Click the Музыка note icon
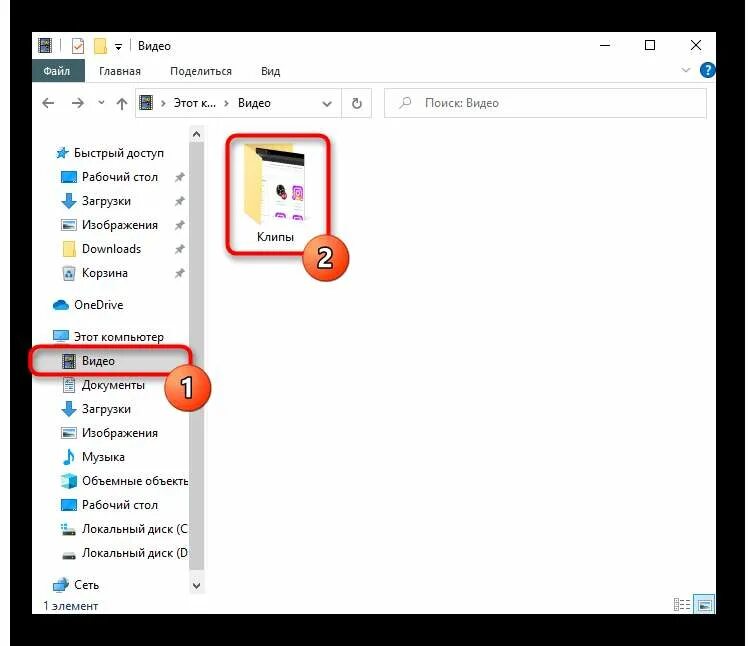Image resolution: width=748 pixels, height=646 pixels. point(69,457)
